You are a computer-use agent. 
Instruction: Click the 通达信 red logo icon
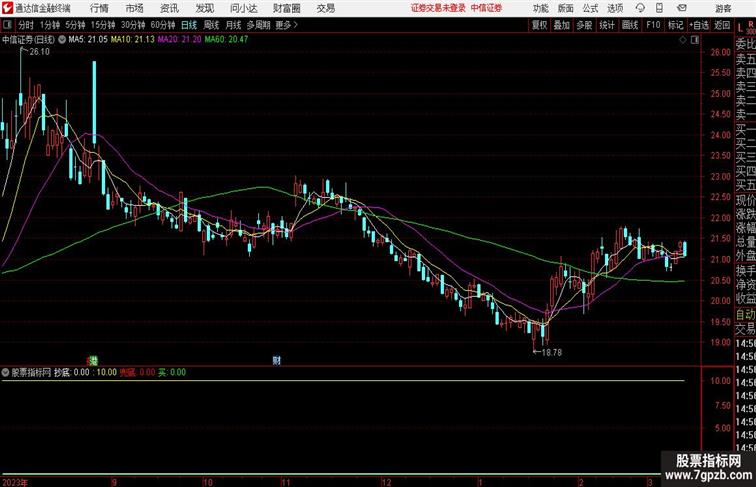pos(7,8)
